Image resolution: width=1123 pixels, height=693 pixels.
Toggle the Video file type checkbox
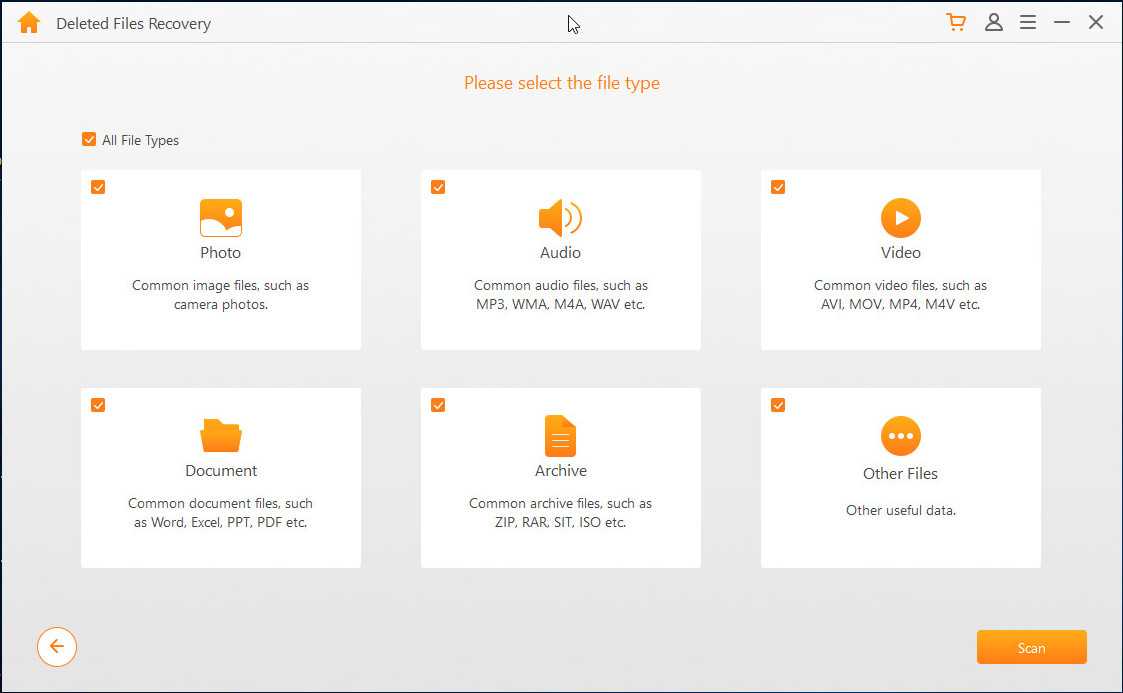[x=778, y=187]
